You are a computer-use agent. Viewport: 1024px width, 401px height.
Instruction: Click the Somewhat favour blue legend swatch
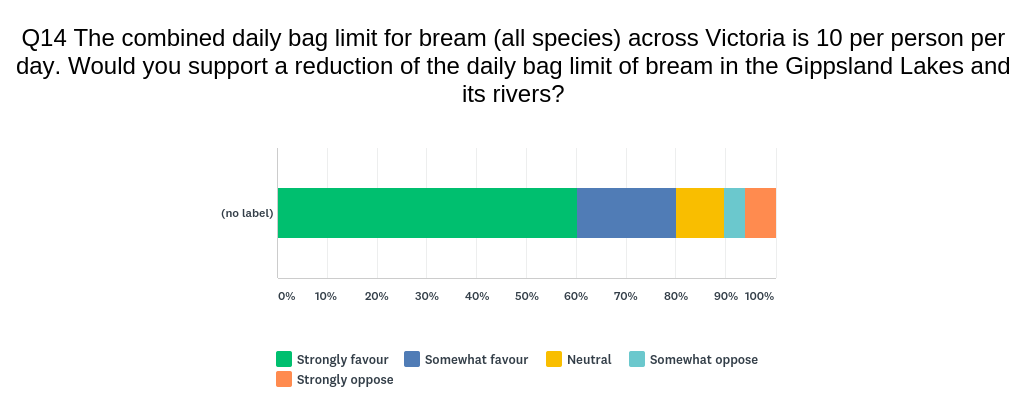[x=411, y=359]
